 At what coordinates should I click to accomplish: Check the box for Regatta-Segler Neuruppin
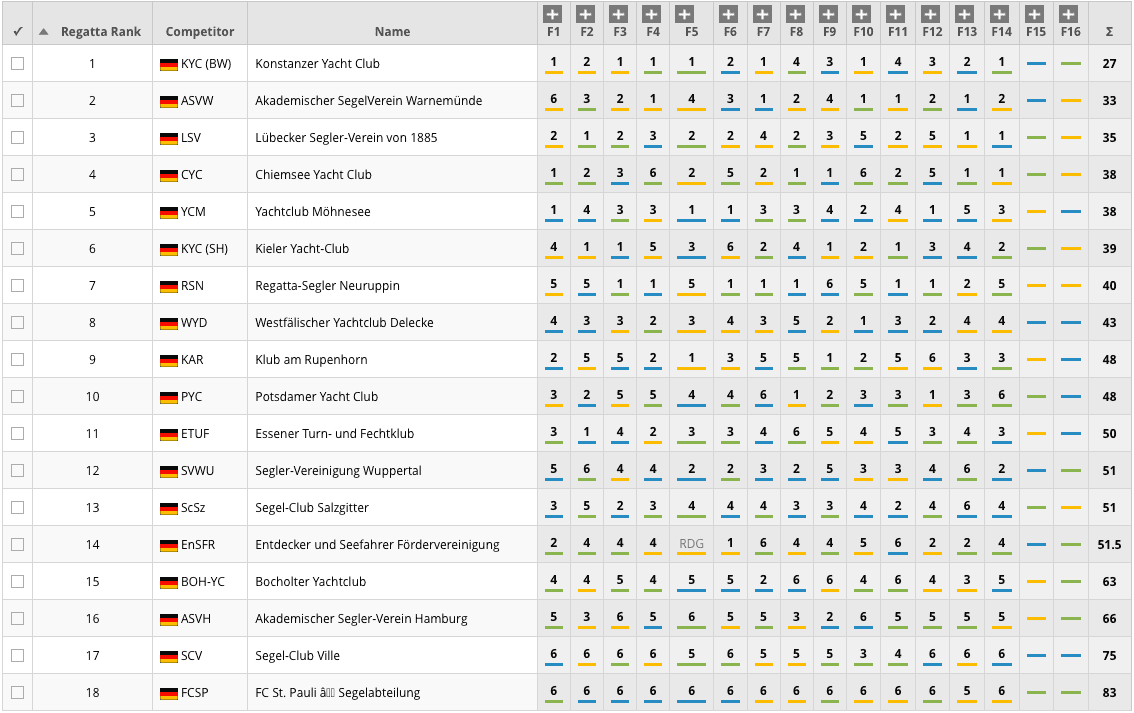coord(17,286)
